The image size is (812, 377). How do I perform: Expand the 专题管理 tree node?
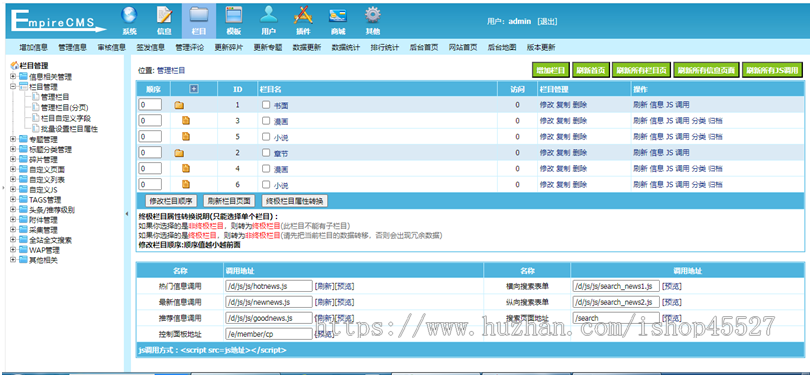[x=13, y=139]
